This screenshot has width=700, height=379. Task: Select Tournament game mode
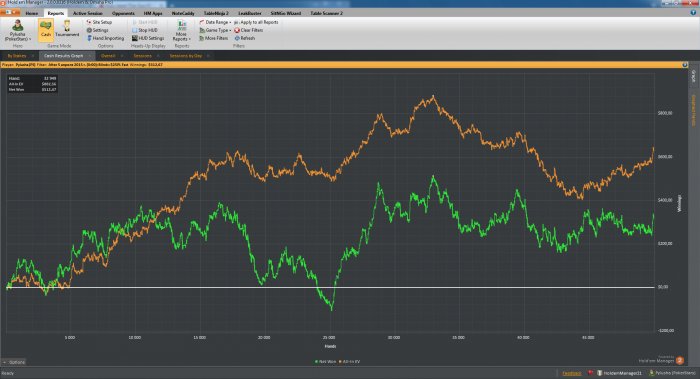click(x=67, y=29)
